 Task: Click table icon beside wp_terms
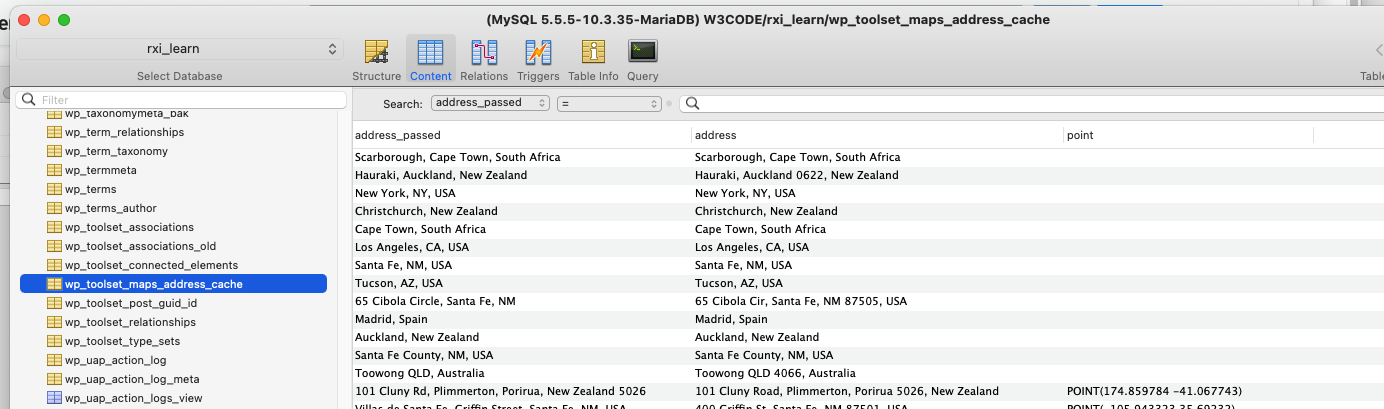tap(55, 189)
